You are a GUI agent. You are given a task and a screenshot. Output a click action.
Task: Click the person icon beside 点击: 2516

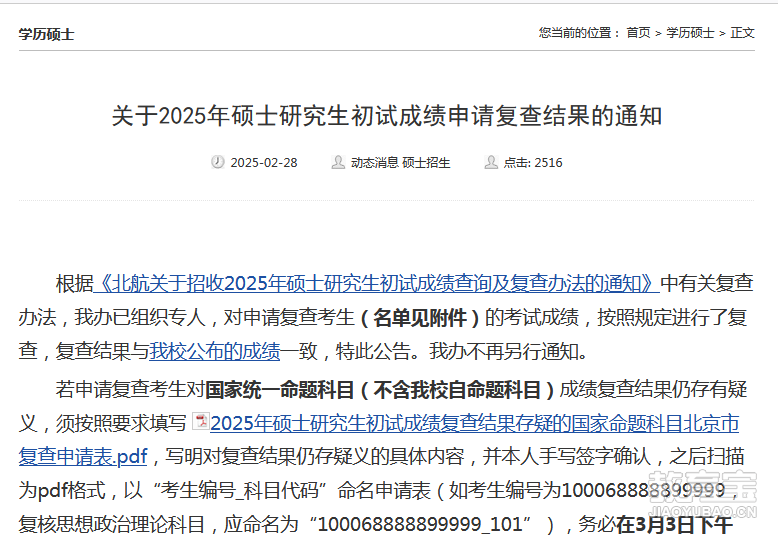491,162
